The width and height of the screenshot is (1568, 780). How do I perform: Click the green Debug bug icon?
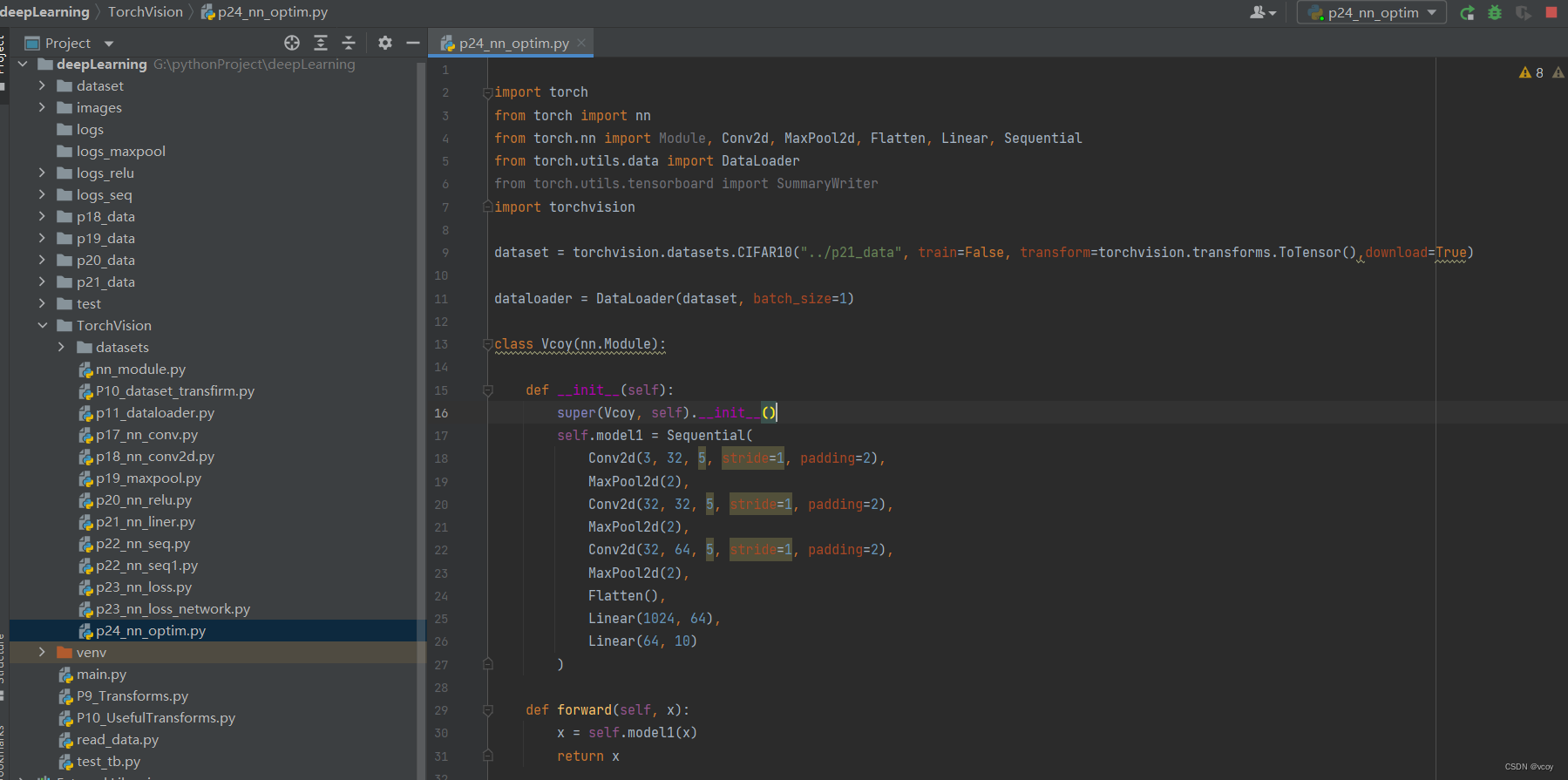click(1495, 12)
